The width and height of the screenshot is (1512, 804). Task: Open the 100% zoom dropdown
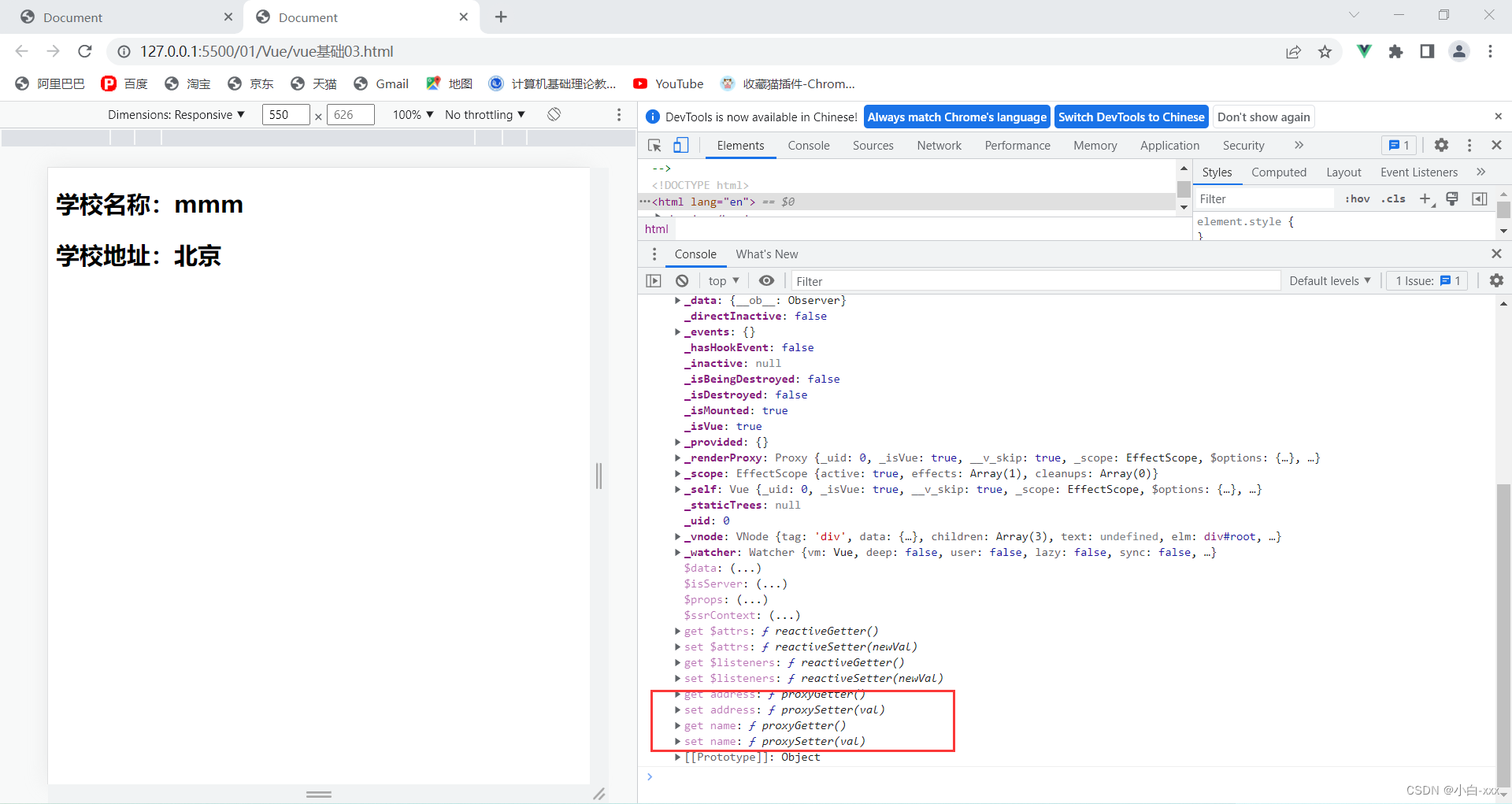point(413,115)
